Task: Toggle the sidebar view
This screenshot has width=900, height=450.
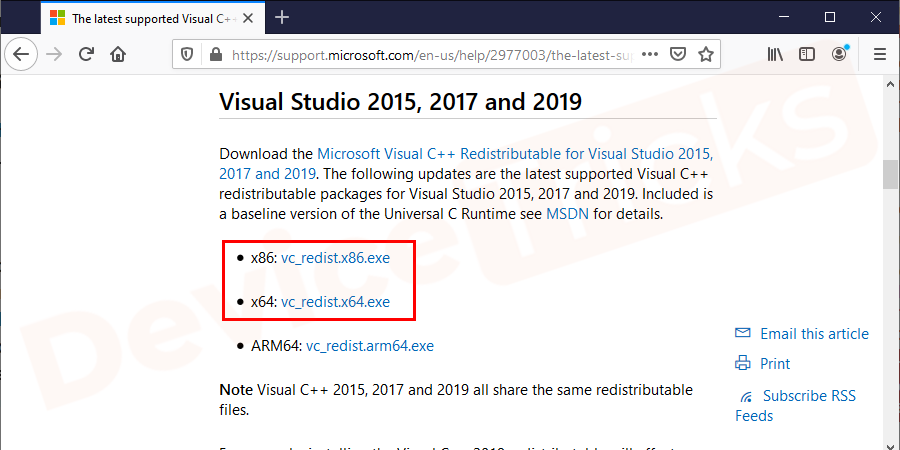Action: click(x=807, y=55)
